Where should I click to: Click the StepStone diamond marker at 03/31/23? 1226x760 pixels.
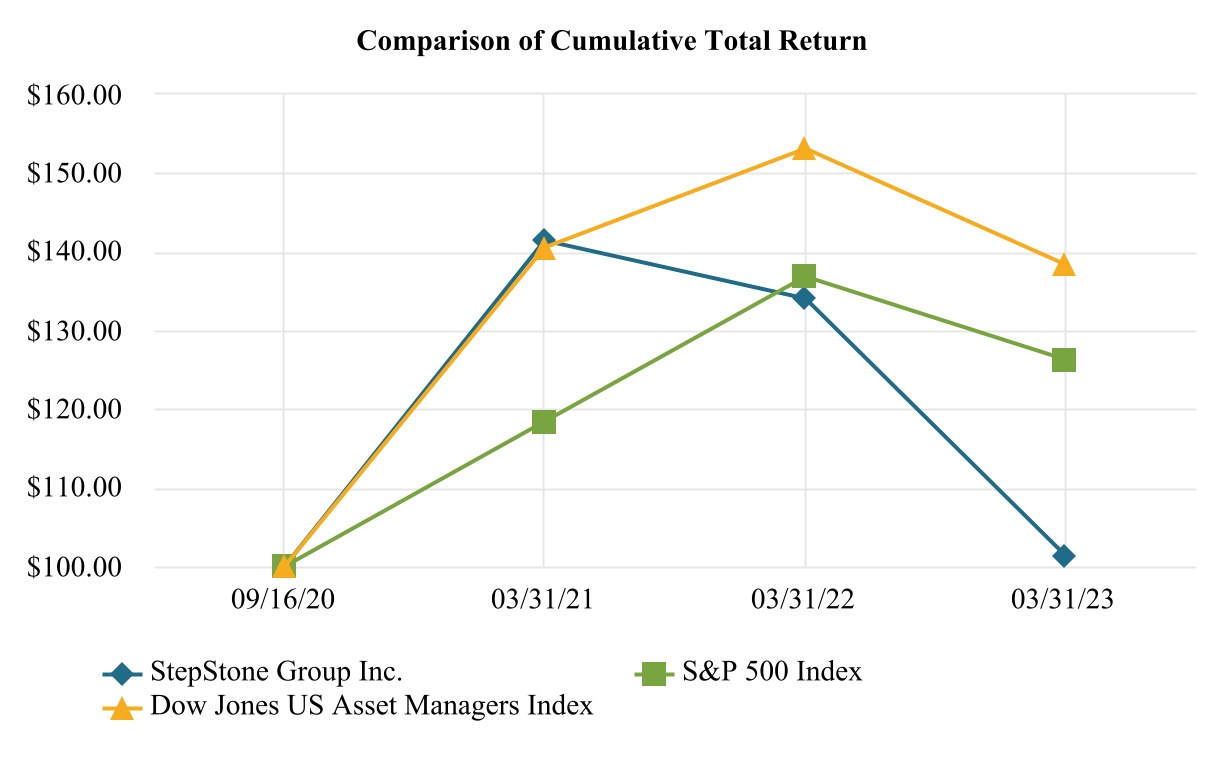pos(1064,556)
